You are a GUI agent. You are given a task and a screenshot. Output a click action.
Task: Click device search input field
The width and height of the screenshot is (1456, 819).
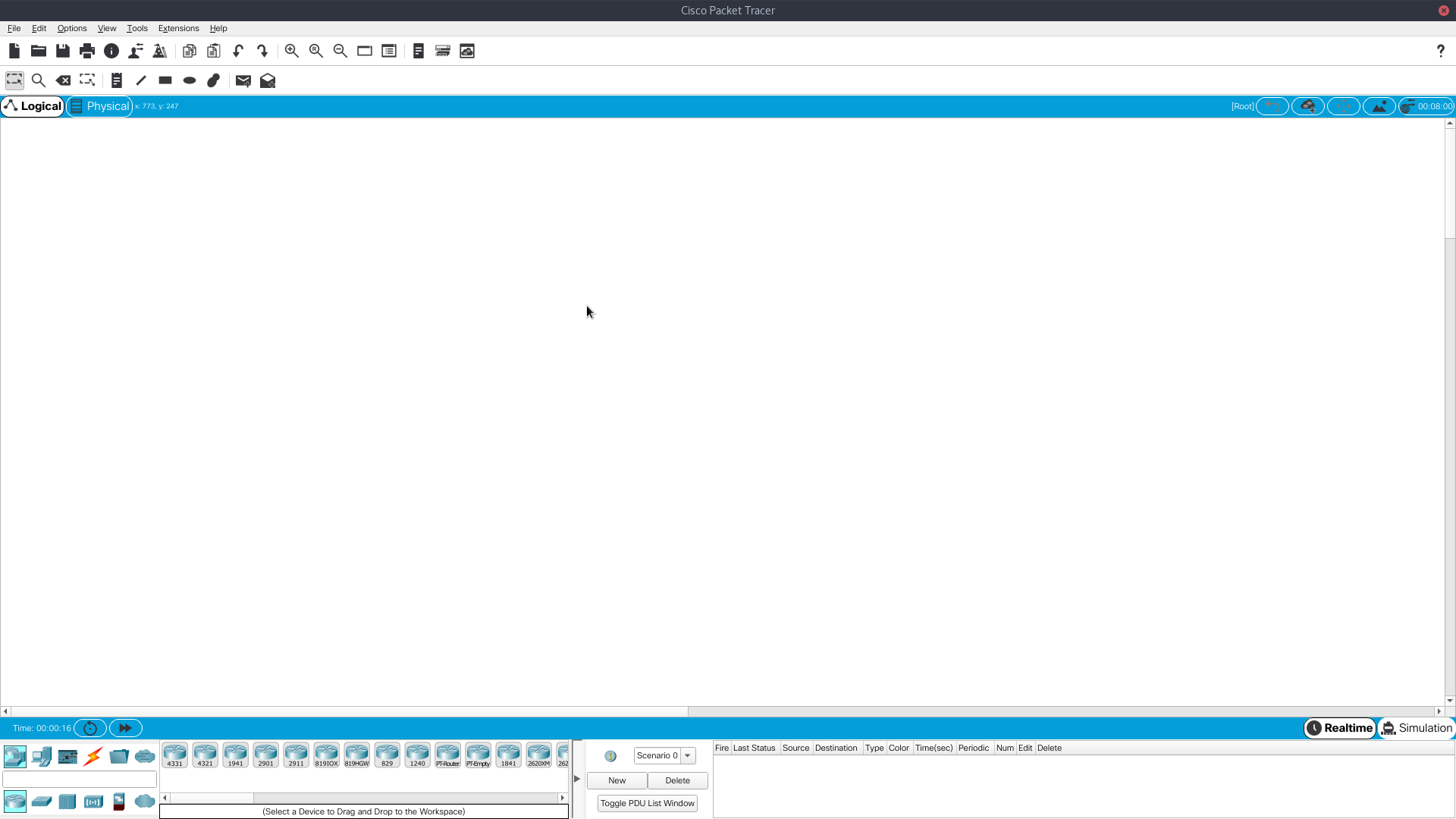coord(80,779)
